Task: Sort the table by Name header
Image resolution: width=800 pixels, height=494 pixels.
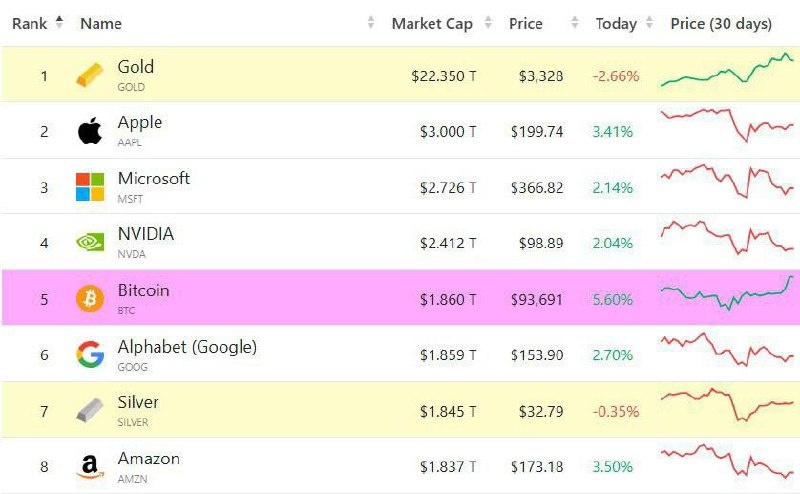Action: click(100, 23)
